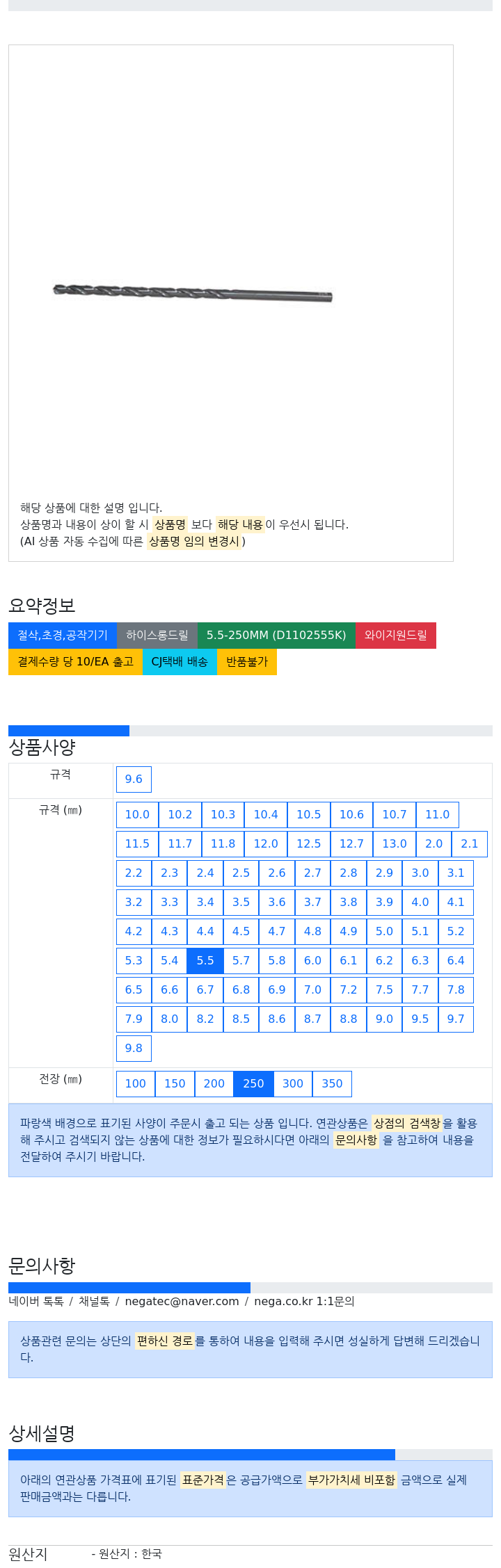Select the 9.8 size at the bottom
501x1568 pixels.
point(134,1048)
